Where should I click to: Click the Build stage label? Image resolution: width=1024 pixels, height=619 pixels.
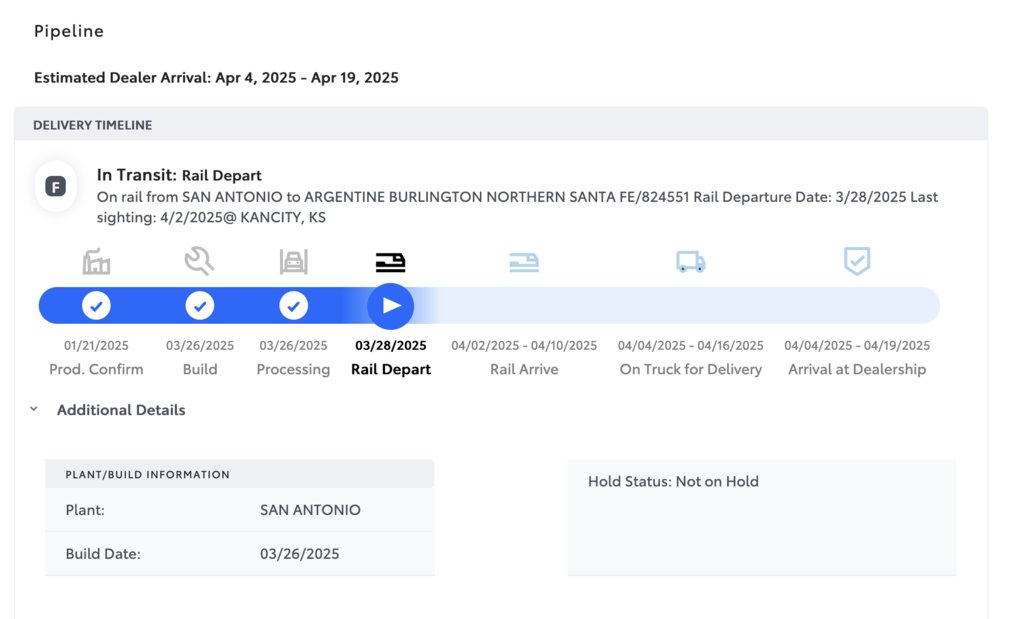pos(200,370)
